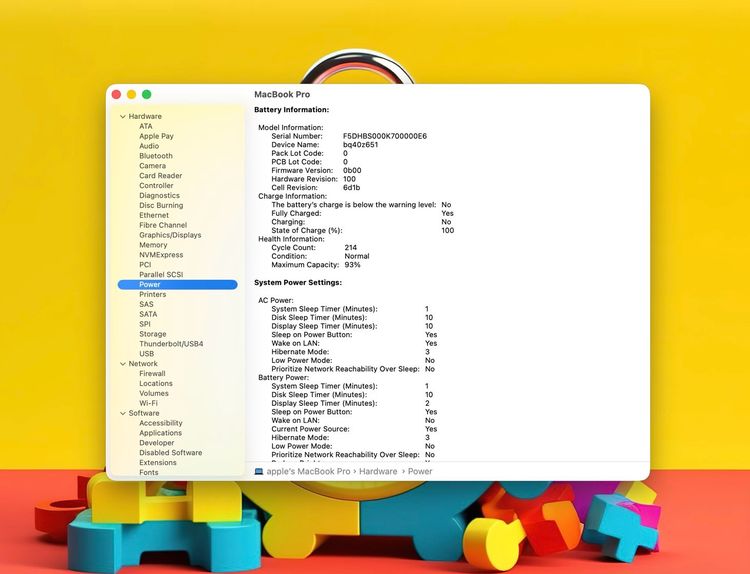Click the Cell Revision value 6d1b
This screenshot has height=574, width=750.
pyautogui.click(x=352, y=188)
